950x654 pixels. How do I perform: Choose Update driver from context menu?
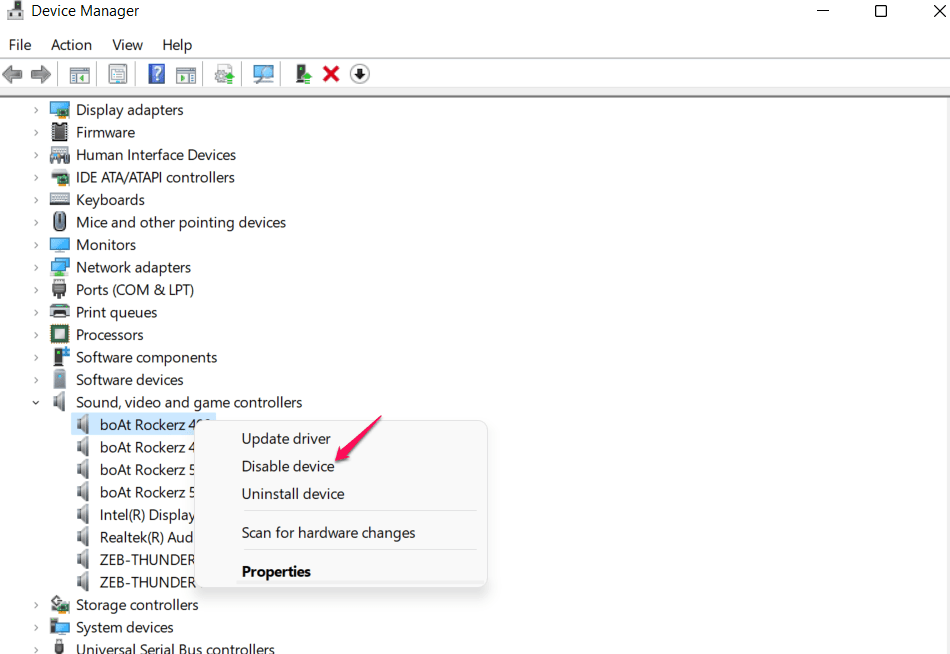pos(341,438)
